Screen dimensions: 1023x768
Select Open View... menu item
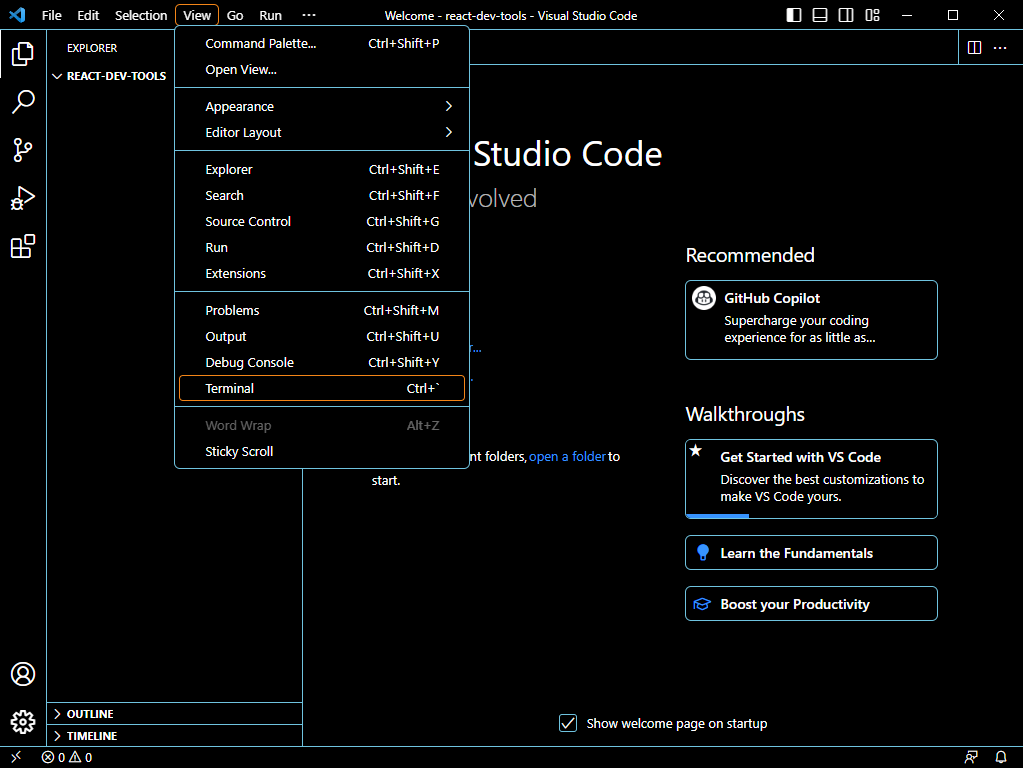pyautogui.click(x=322, y=70)
